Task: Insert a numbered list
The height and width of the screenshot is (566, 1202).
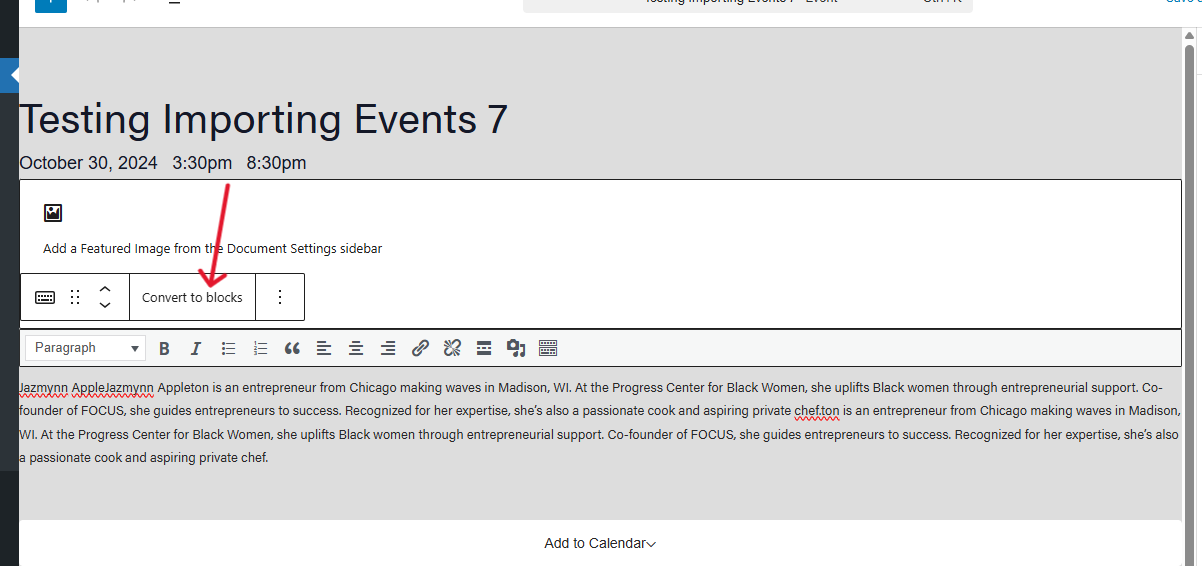Action: [x=260, y=348]
